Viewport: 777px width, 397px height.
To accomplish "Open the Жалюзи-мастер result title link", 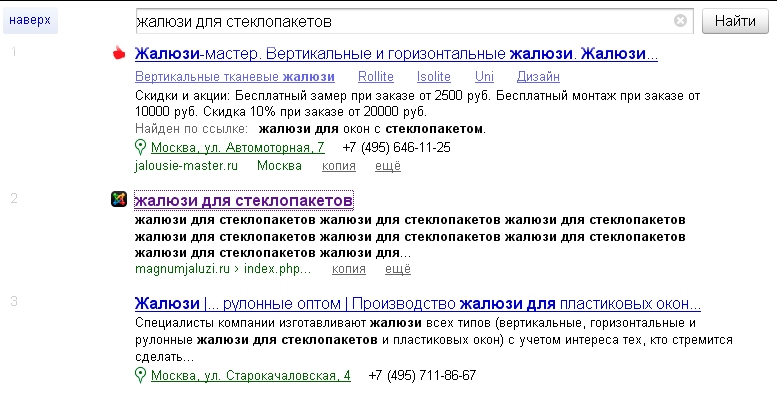I will (x=396, y=54).
